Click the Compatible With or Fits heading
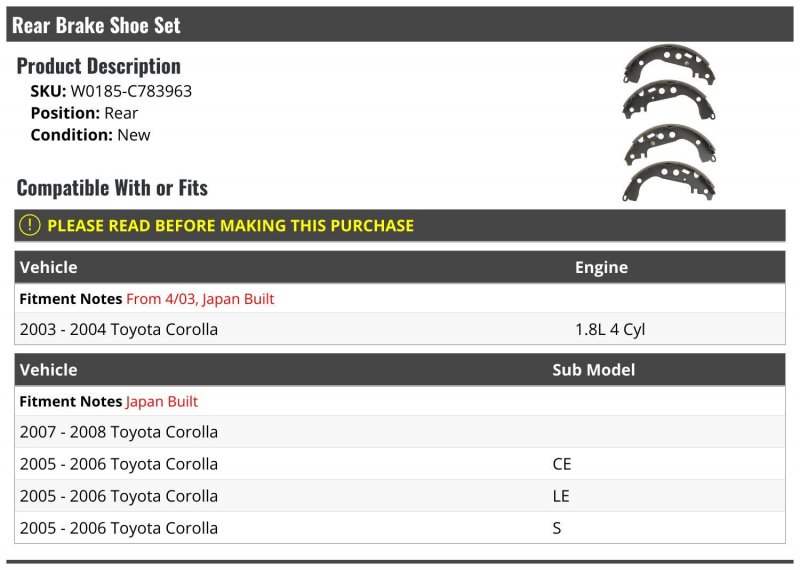 [x=112, y=188]
